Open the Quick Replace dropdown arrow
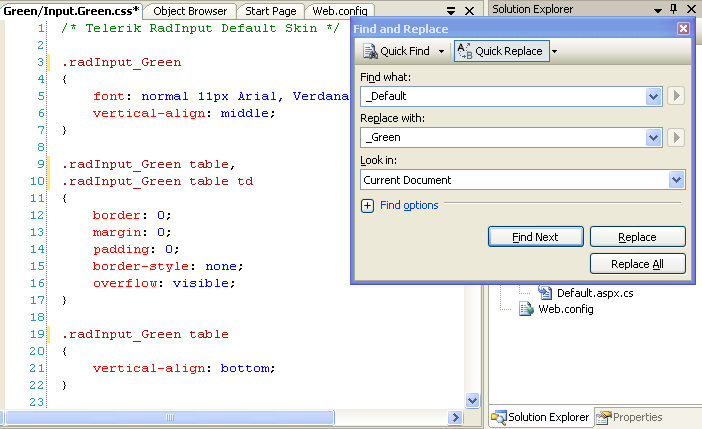 [554, 51]
